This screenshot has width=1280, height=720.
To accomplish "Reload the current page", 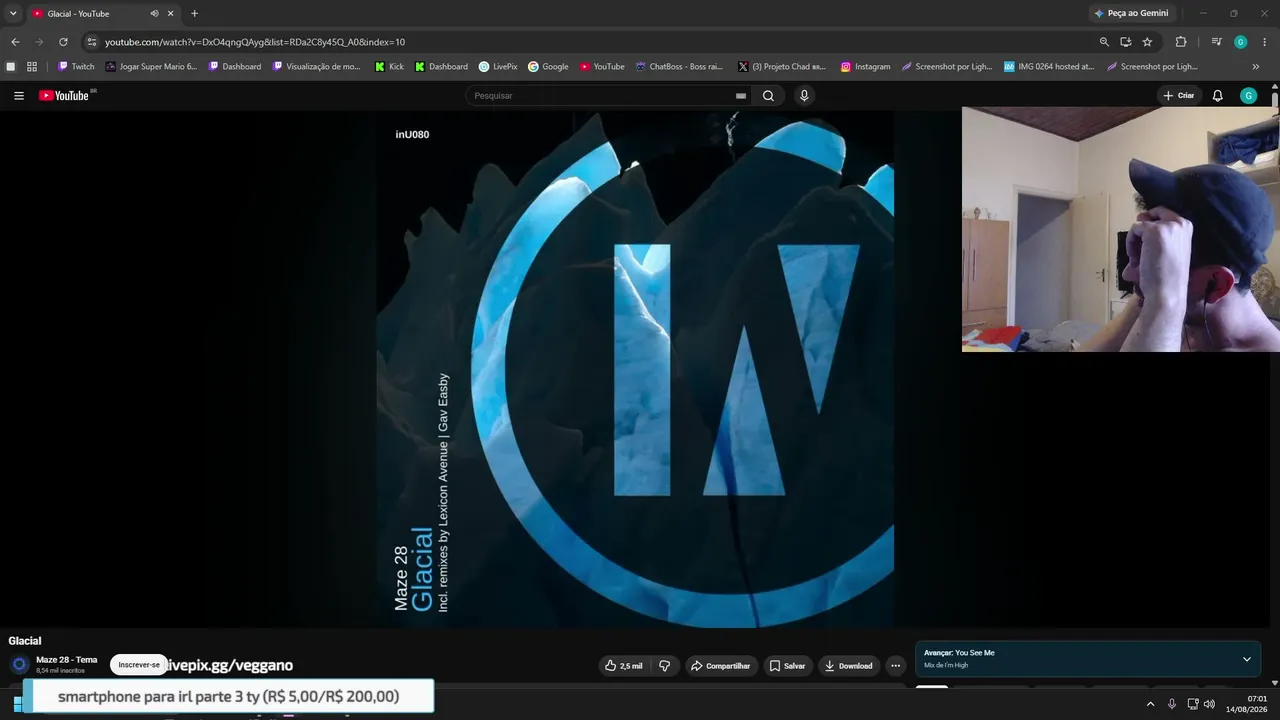I will point(63,42).
